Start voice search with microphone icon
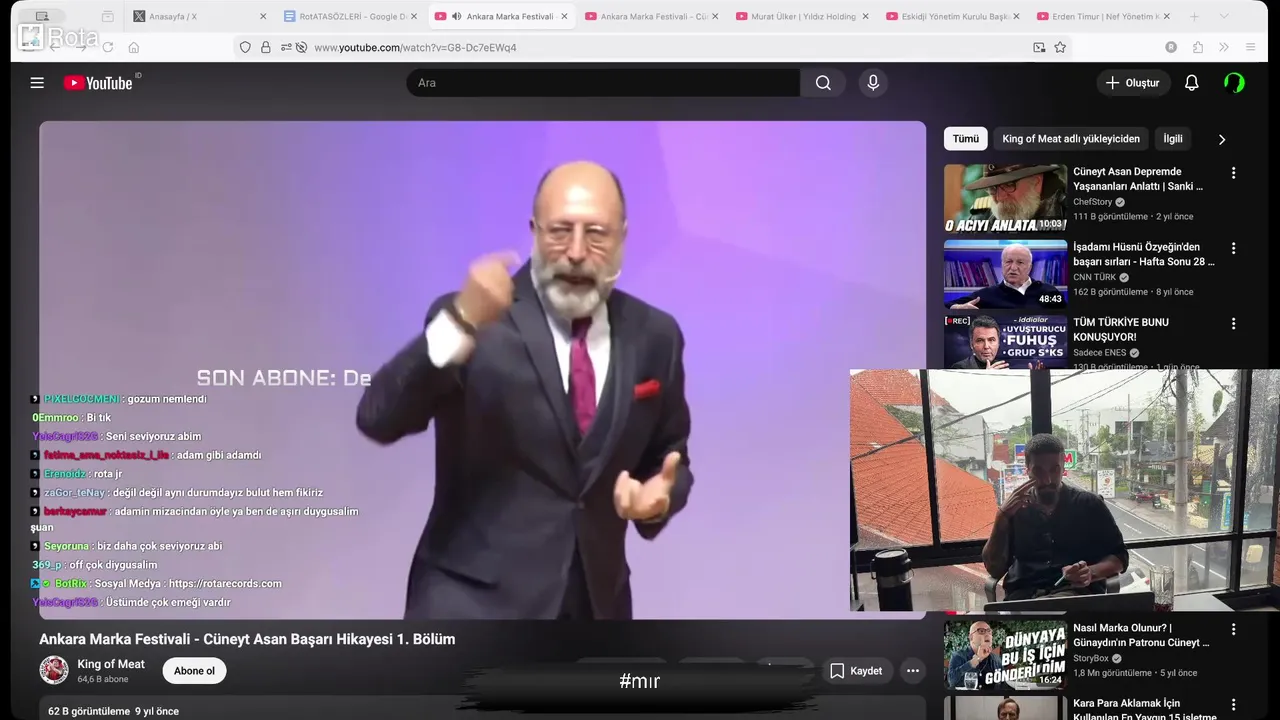 coord(873,83)
